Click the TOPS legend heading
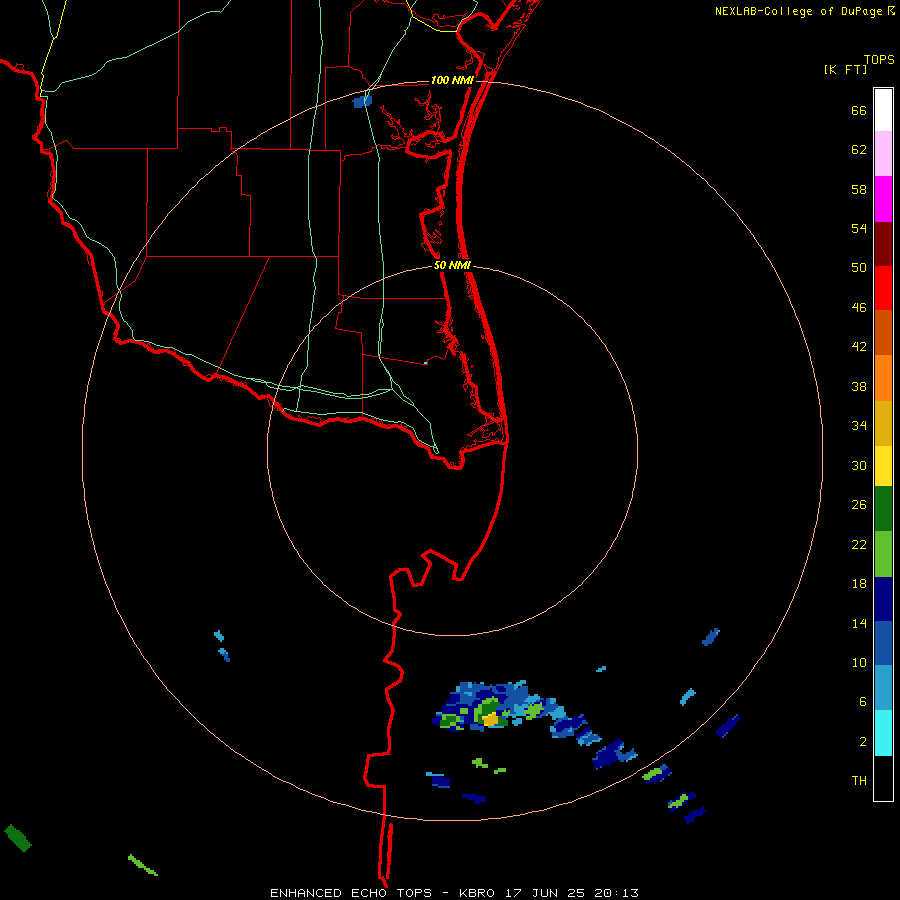The image size is (900, 900). pyautogui.click(x=879, y=59)
